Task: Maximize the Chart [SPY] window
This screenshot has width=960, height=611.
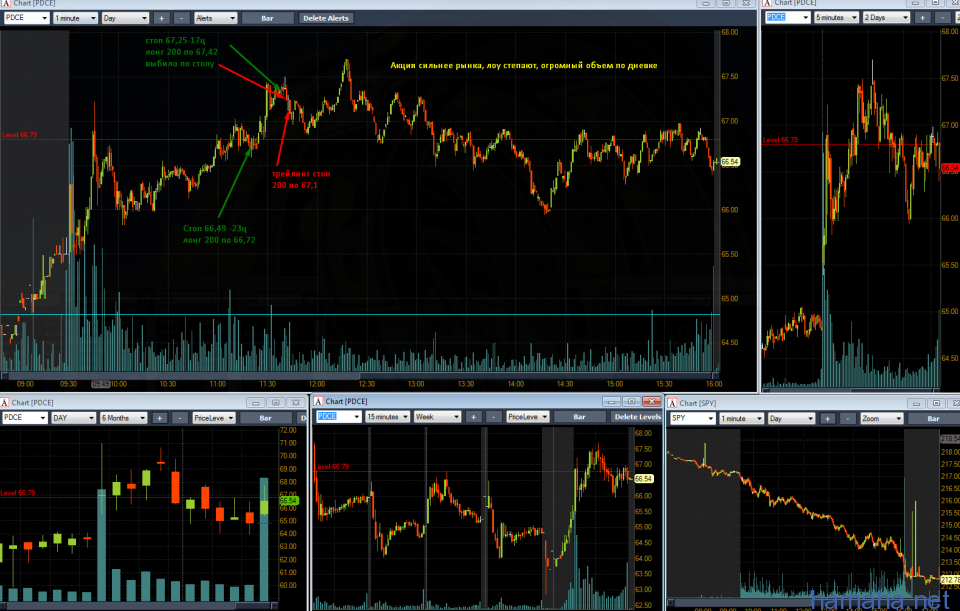Action: coord(937,403)
